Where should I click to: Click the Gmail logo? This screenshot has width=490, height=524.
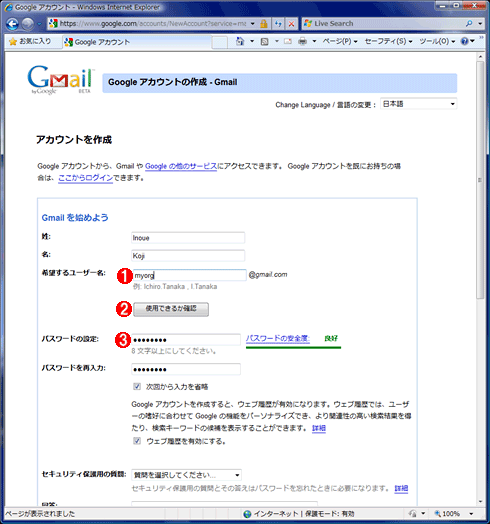pos(60,80)
